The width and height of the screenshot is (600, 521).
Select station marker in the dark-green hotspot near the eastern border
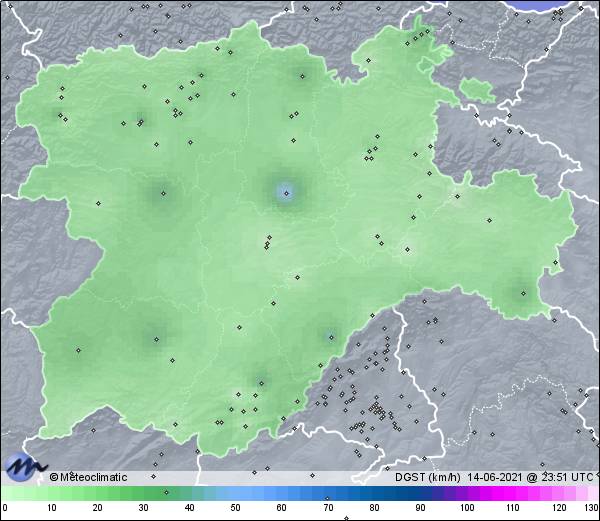(523, 293)
